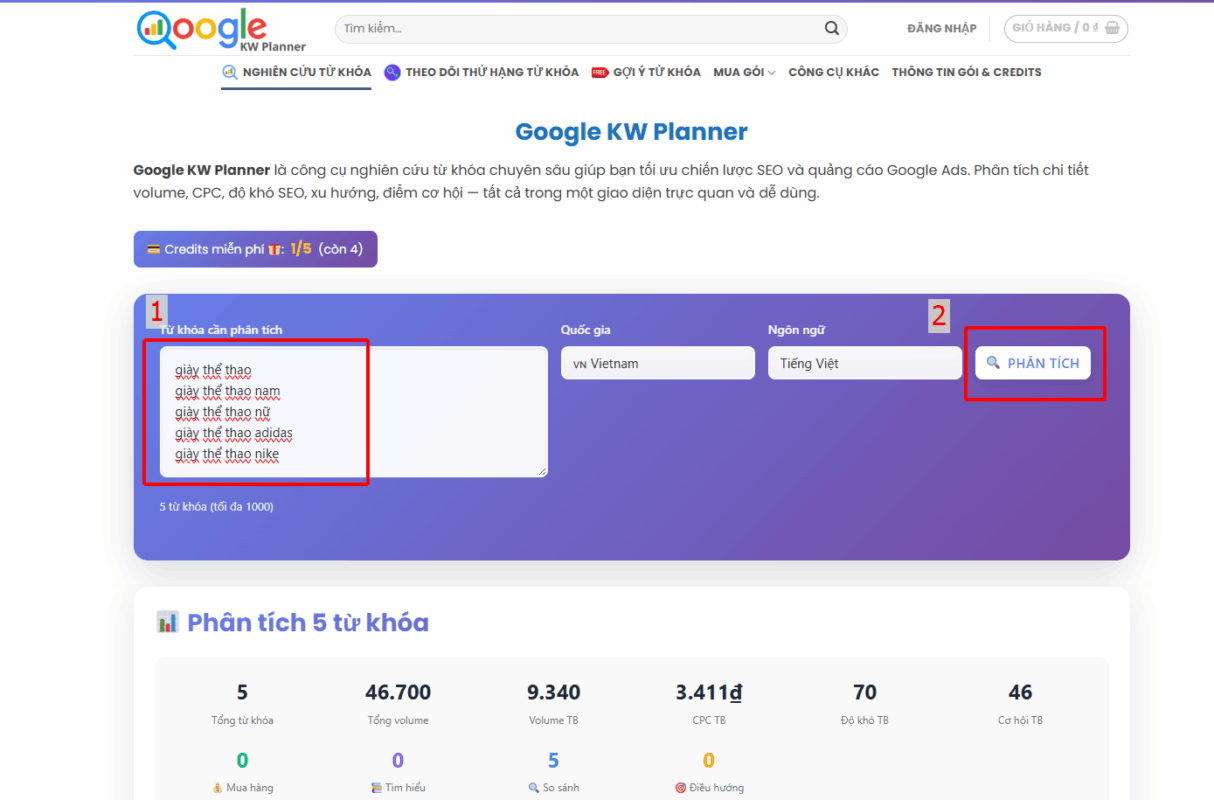Click the ĐĂNG NHẬP link
Screen dimensions: 1214x800
point(940,28)
